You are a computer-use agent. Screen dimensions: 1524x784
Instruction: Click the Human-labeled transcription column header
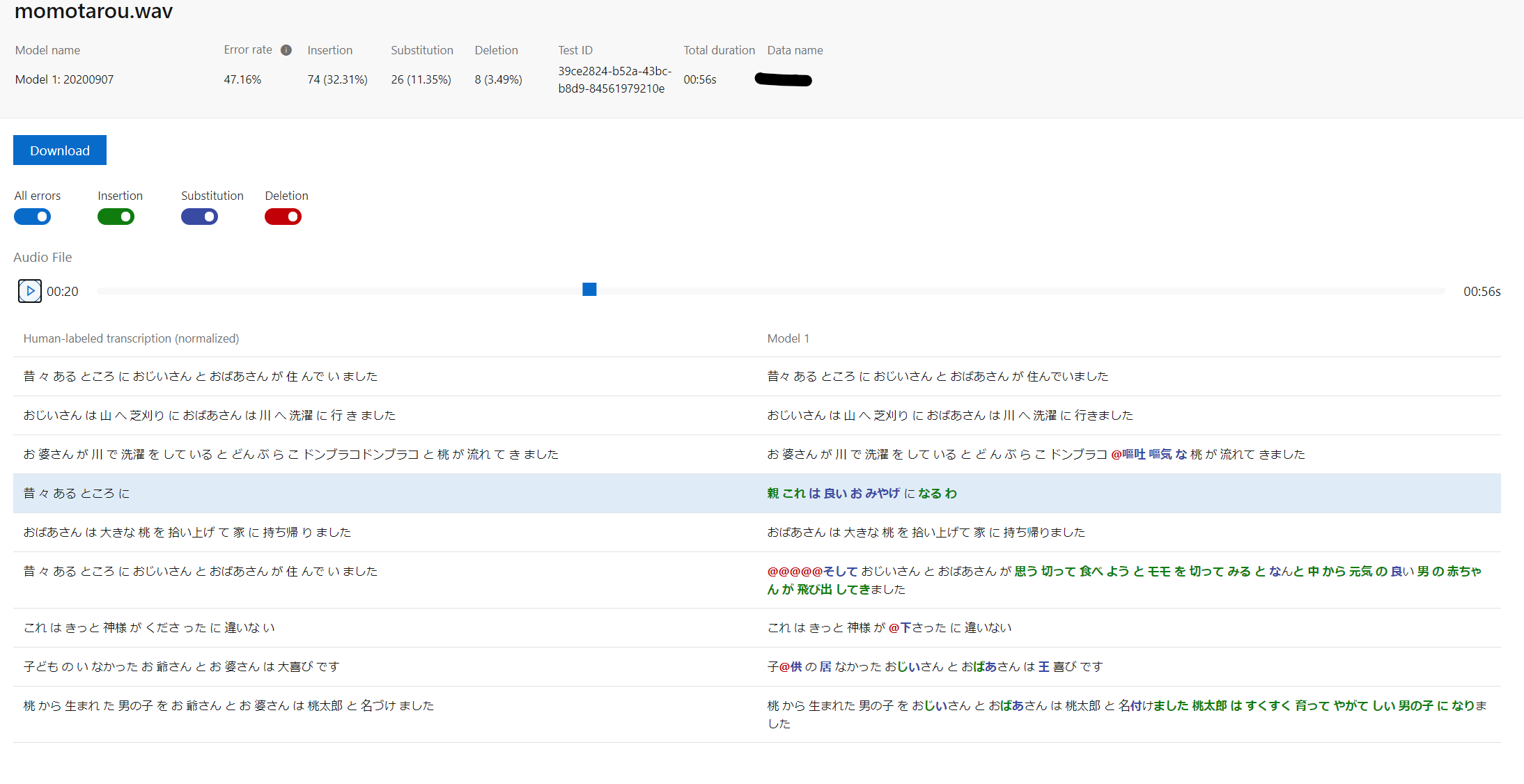click(x=131, y=338)
